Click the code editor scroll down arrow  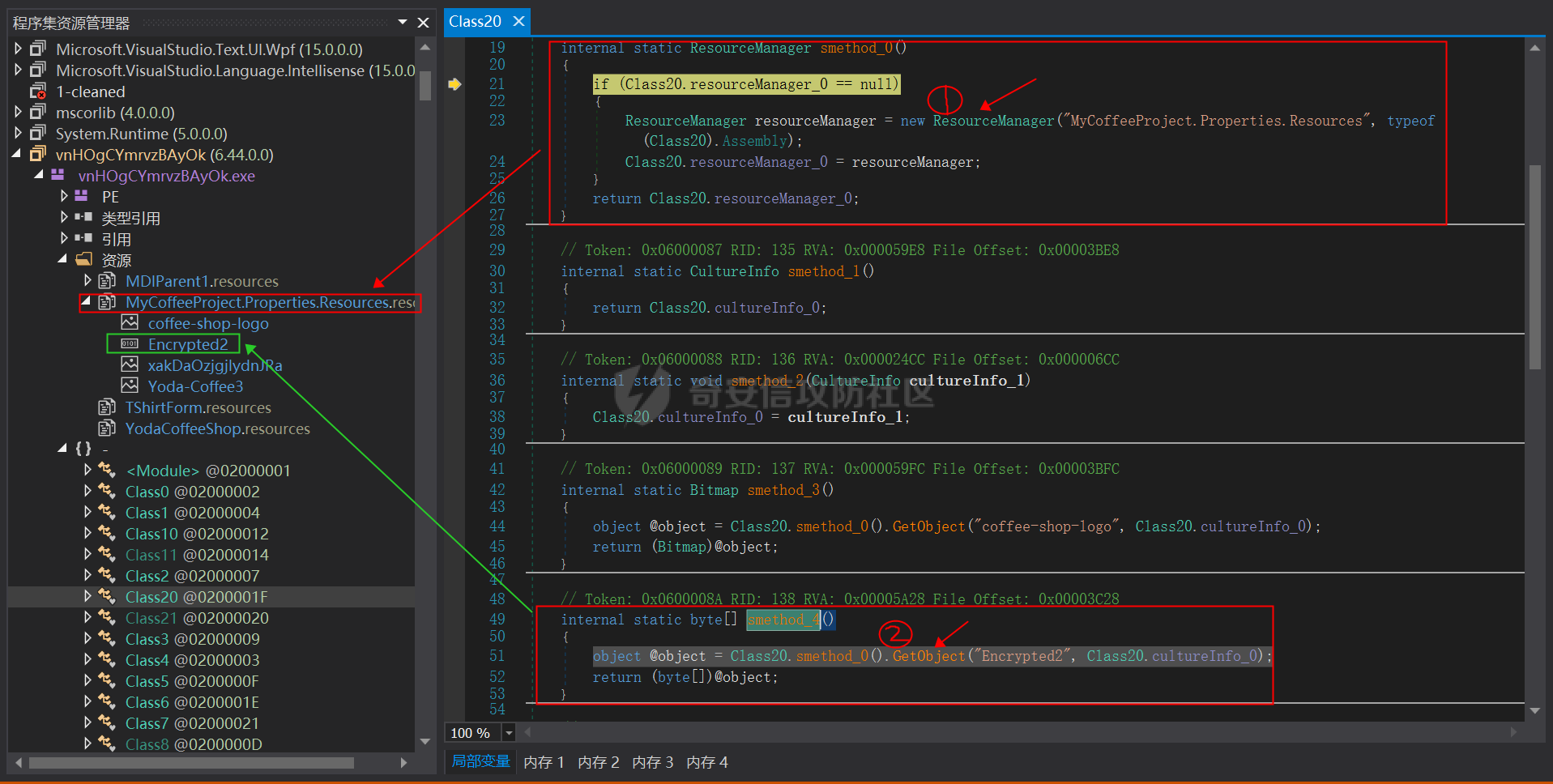point(1534,710)
